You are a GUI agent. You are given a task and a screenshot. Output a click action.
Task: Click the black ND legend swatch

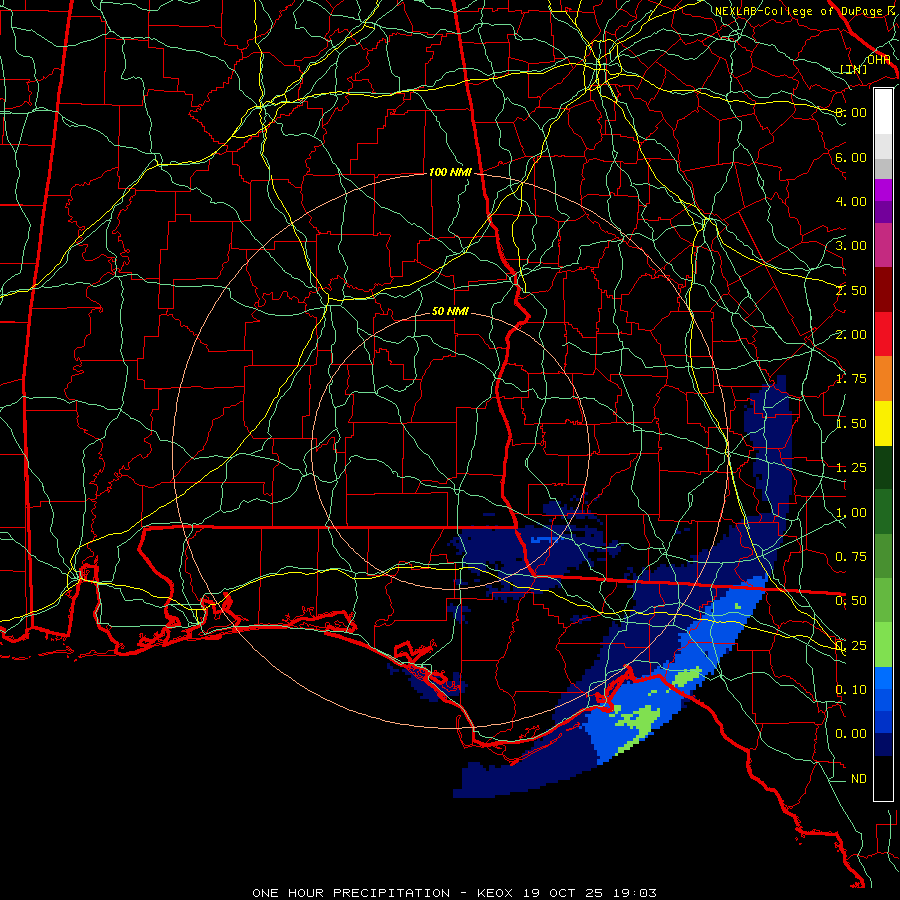[883, 778]
